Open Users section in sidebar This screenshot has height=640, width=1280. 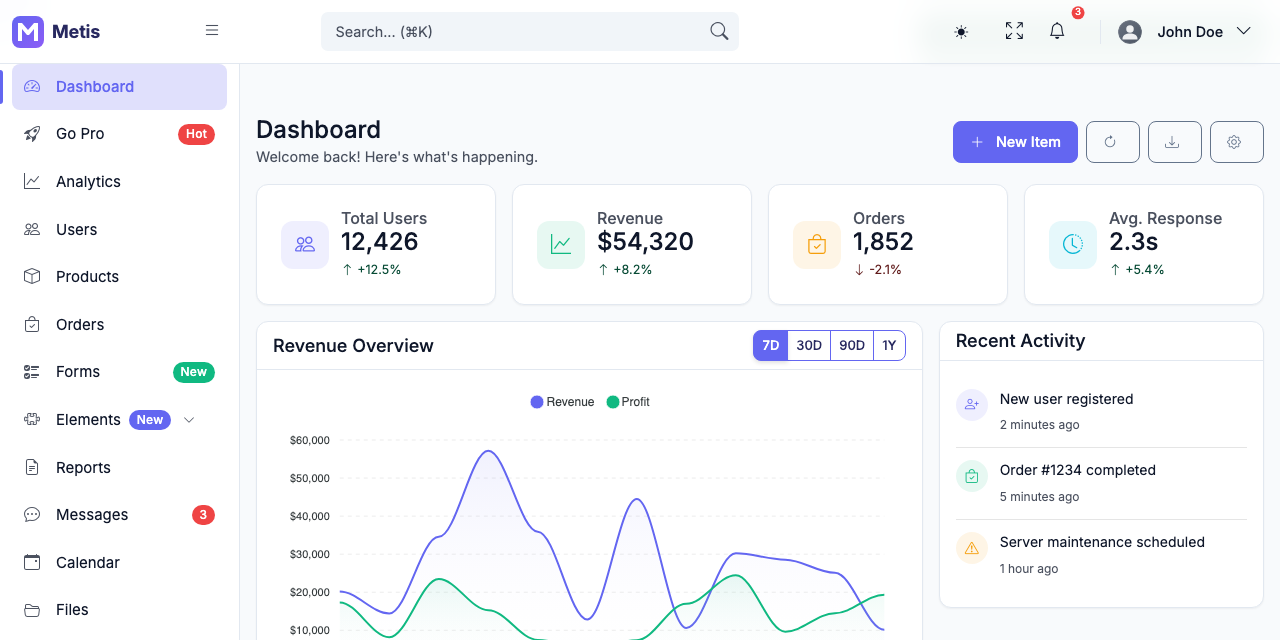tap(119, 230)
